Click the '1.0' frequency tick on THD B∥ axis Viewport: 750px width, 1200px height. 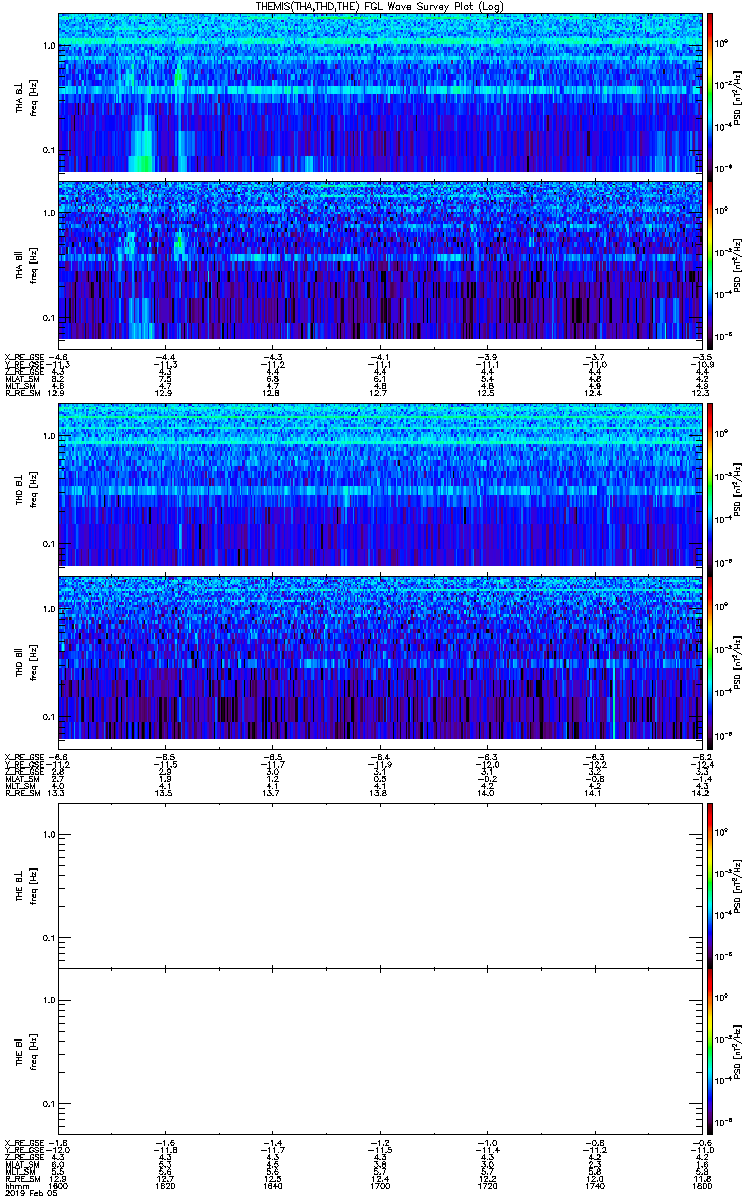click(x=49, y=609)
